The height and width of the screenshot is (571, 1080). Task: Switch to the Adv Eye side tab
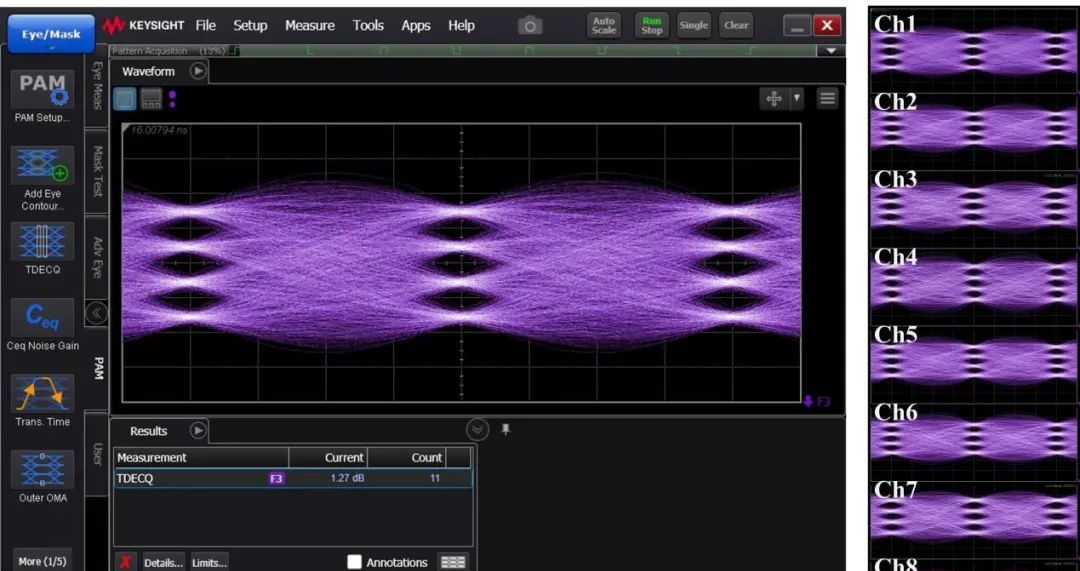tap(97, 258)
